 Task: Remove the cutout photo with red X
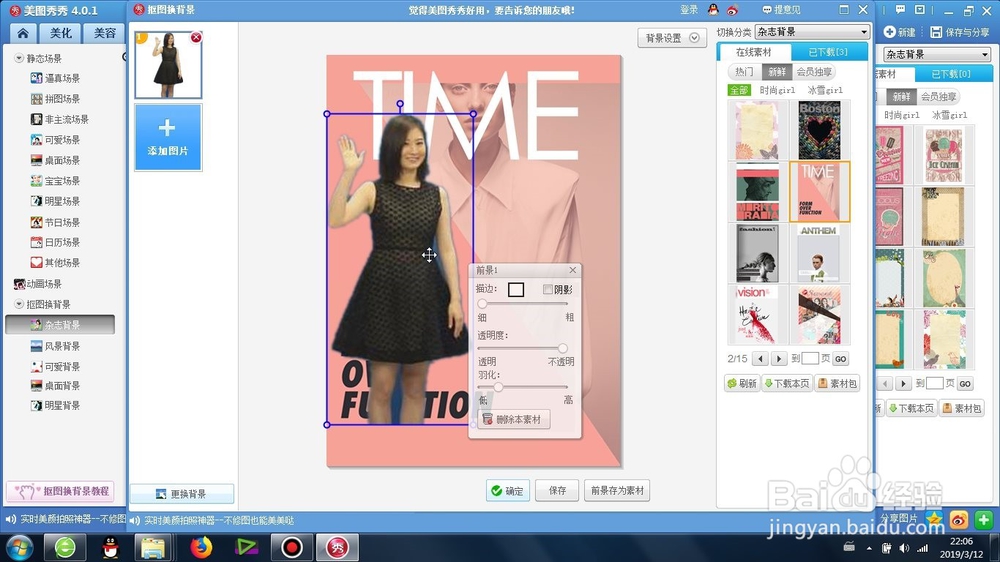196,38
